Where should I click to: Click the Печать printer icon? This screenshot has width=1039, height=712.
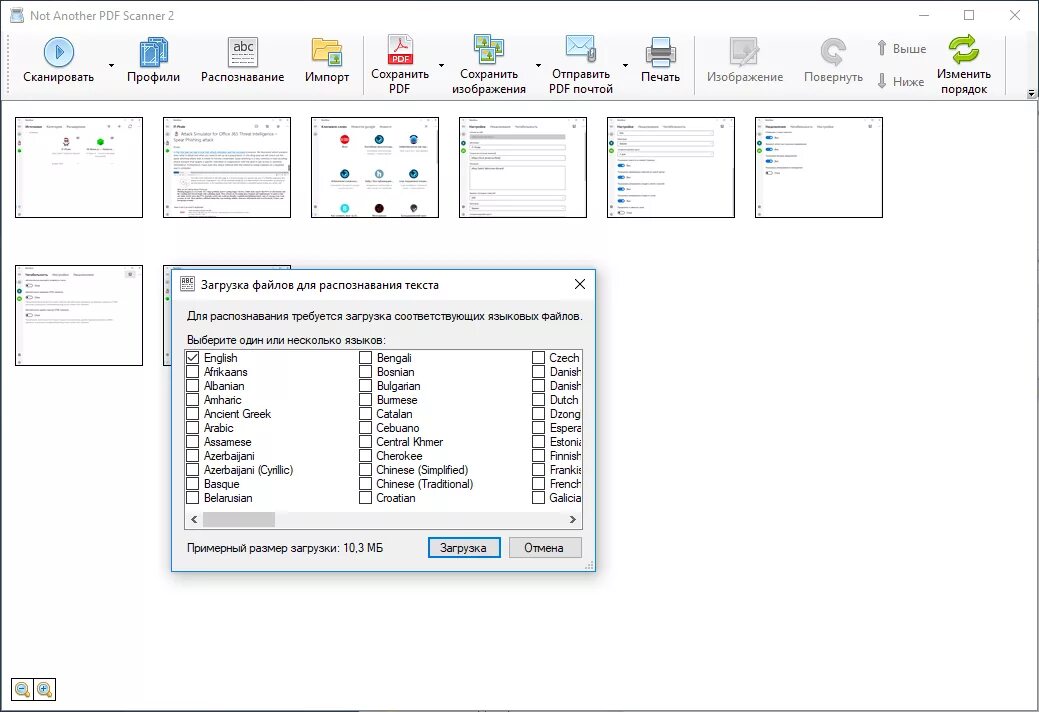[x=660, y=52]
